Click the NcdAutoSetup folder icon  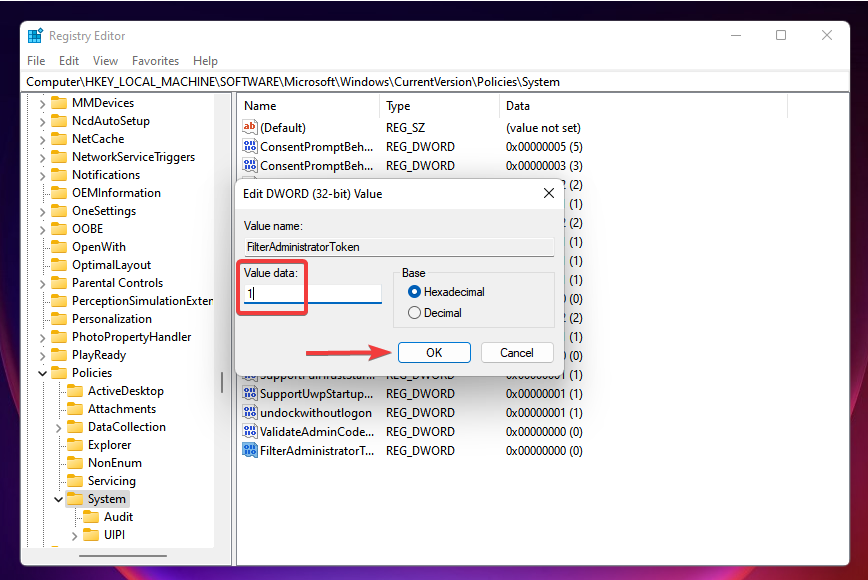pyautogui.click(x=59, y=121)
